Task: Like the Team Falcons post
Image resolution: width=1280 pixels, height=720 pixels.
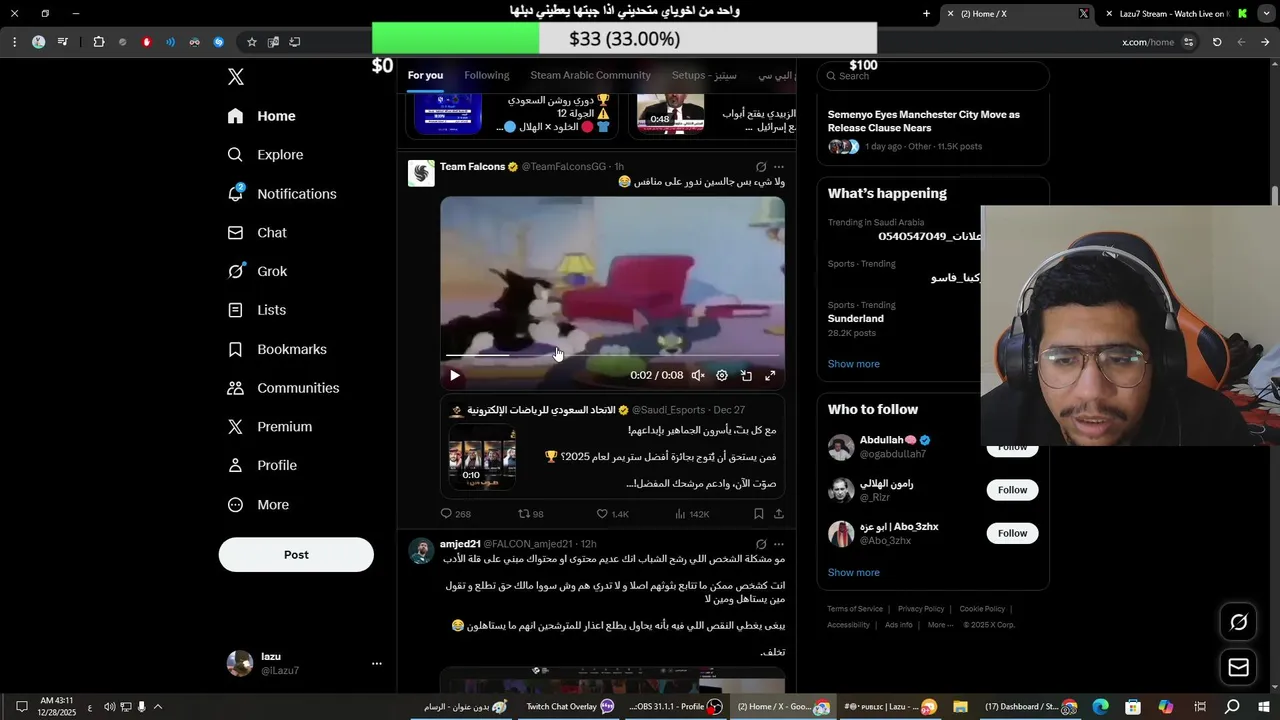Action: point(612,514)
